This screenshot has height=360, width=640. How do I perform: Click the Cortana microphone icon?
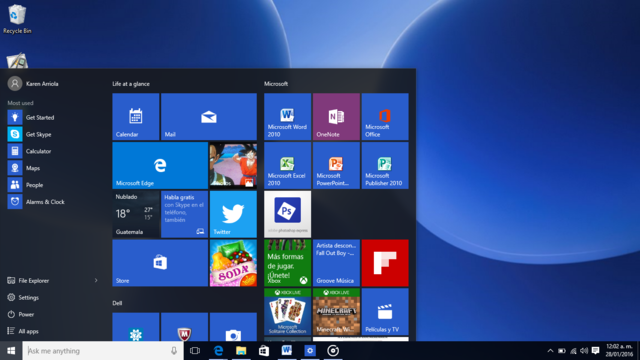point(174,351)
